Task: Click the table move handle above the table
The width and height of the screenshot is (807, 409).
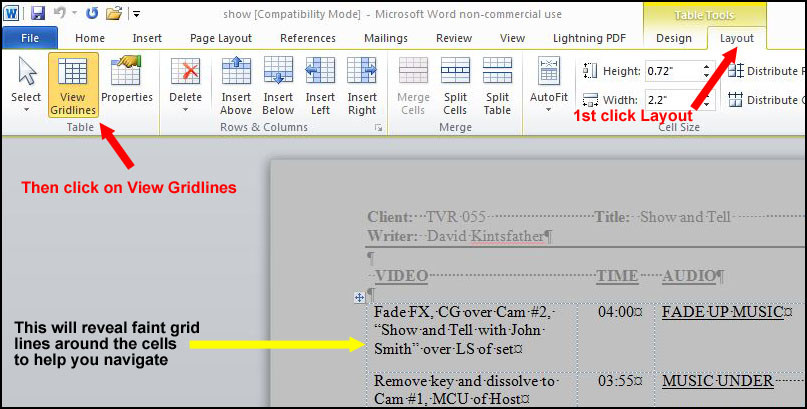Action: click(360, 297)
